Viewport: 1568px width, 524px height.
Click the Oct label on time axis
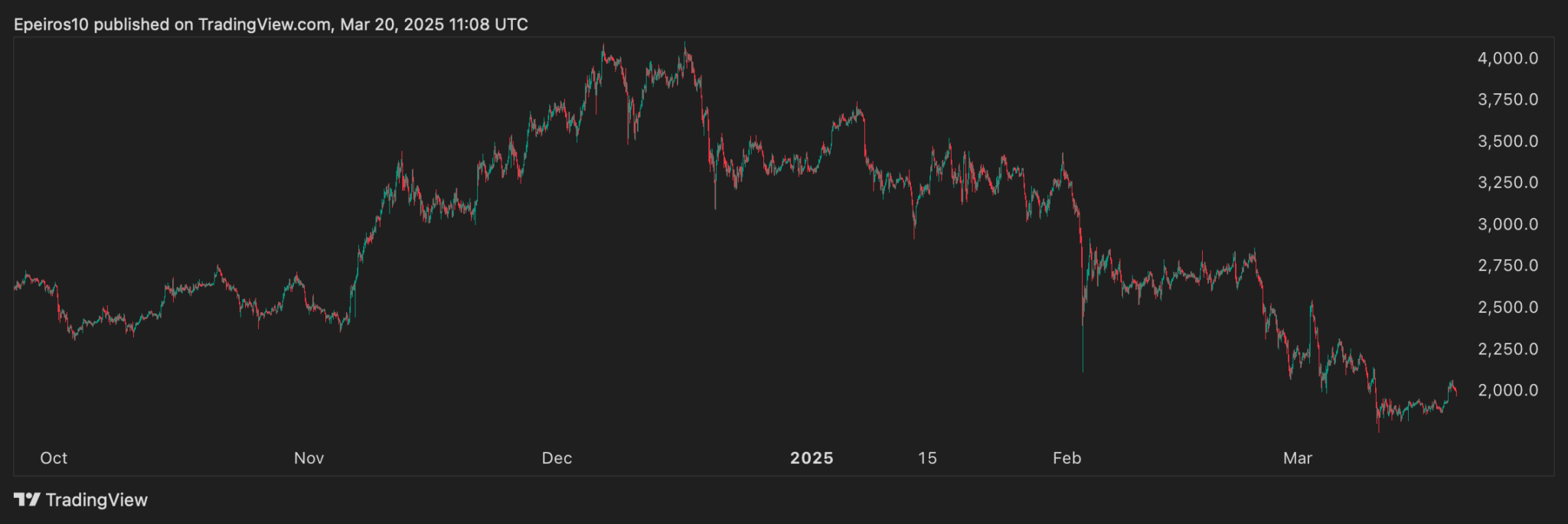[54, 458]
